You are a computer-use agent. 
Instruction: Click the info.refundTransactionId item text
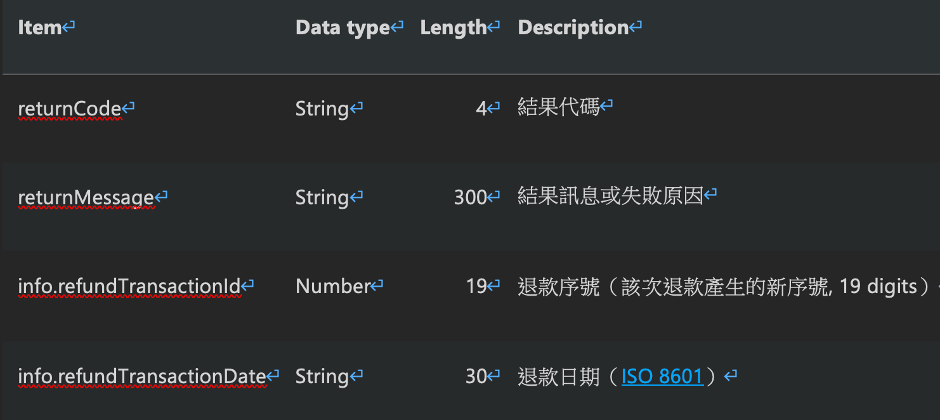click(129, 287)
